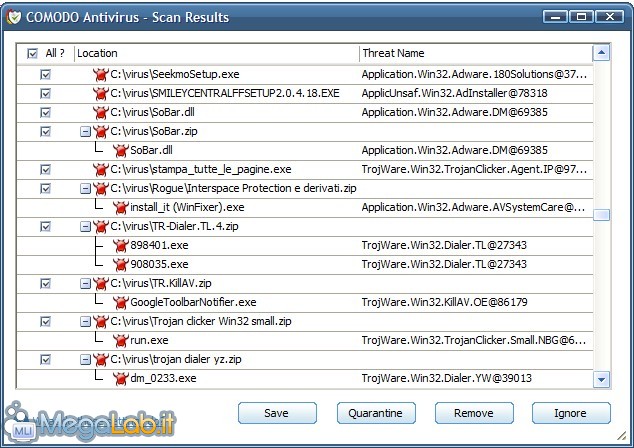Click the Remove button
634x448 pixels.
pyautogui.click(x=474, y=413)
